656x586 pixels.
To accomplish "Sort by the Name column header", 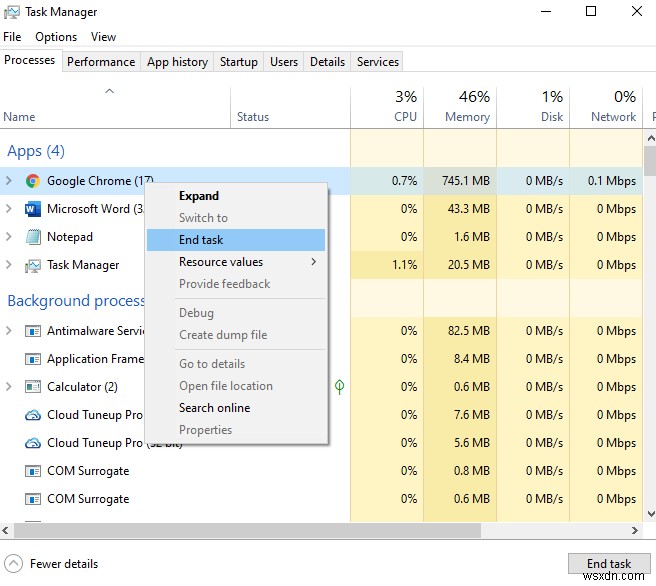I will click(115, 107).
